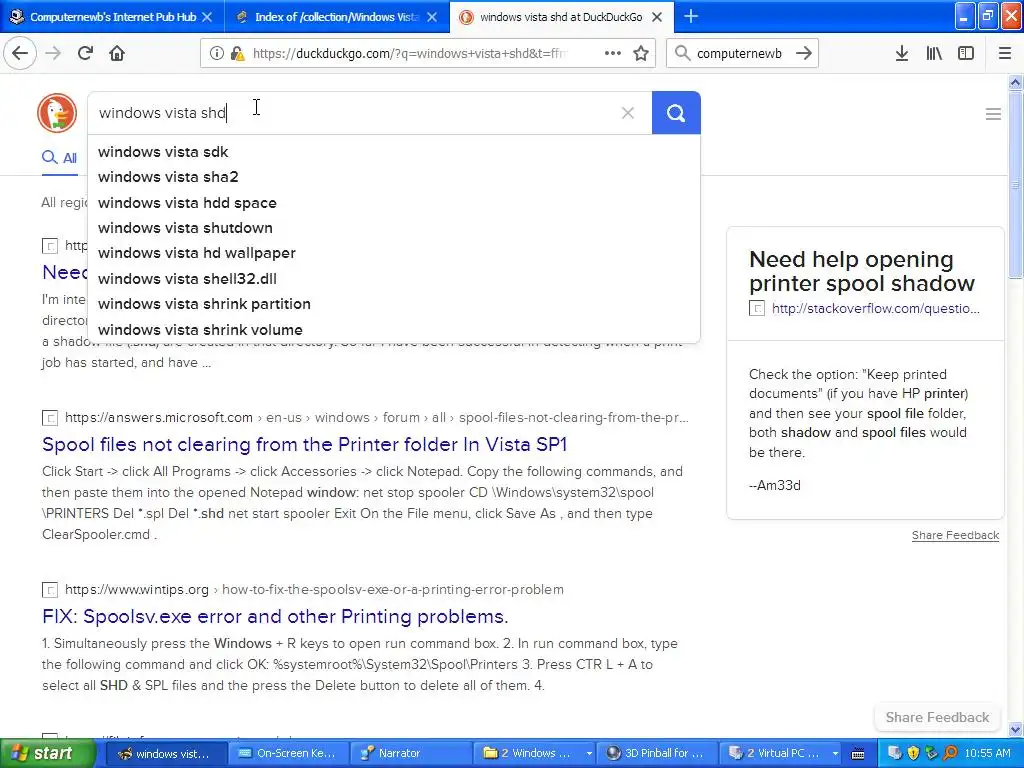This screenshot has width=1024, height=768.
Task: Close the Index of collection tab
Action: [x=432, y=17]
